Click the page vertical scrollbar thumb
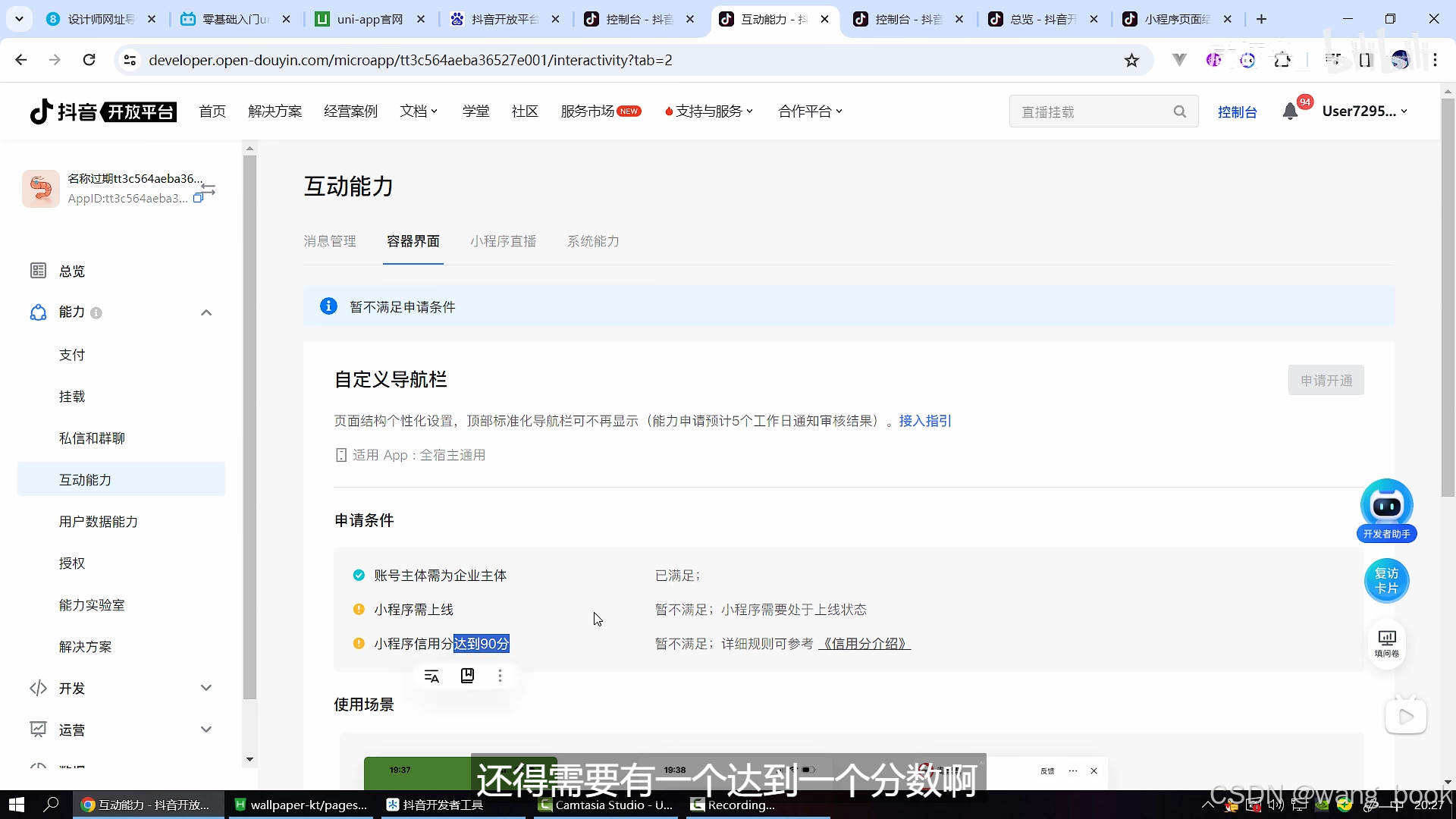 [x=1448, y=297]
